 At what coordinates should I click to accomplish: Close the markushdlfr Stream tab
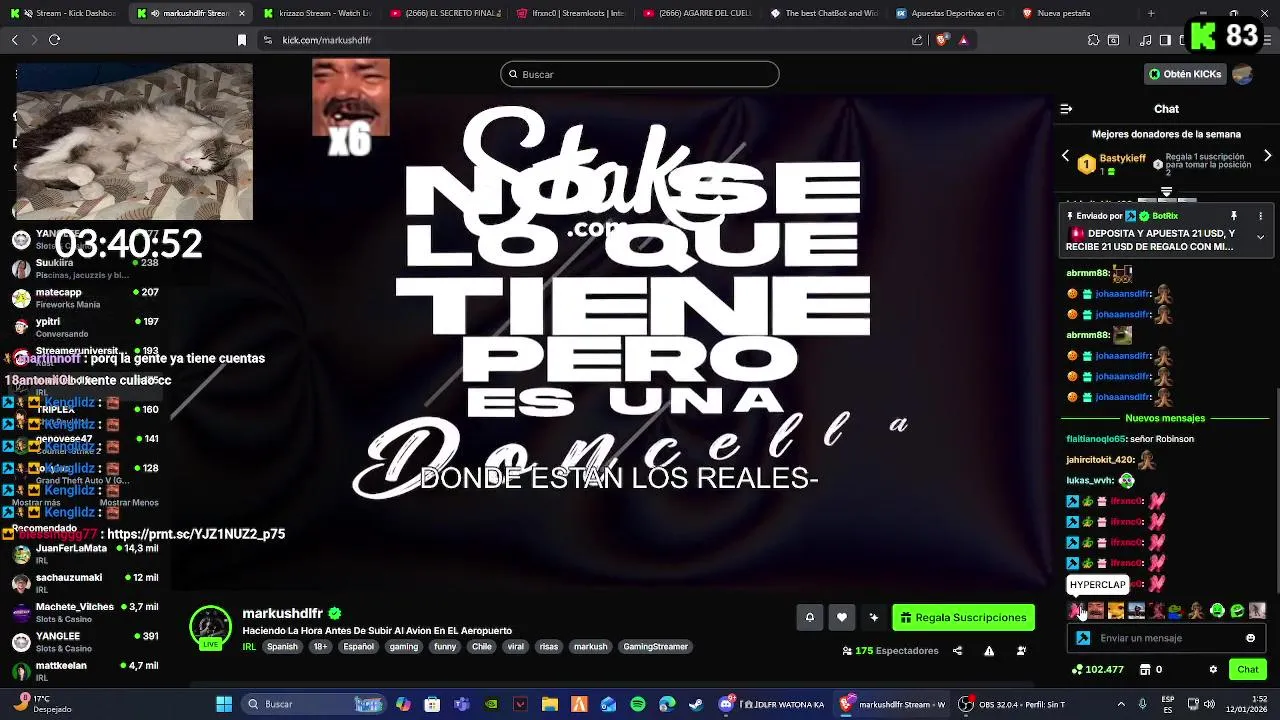click(x=241, y=13)
